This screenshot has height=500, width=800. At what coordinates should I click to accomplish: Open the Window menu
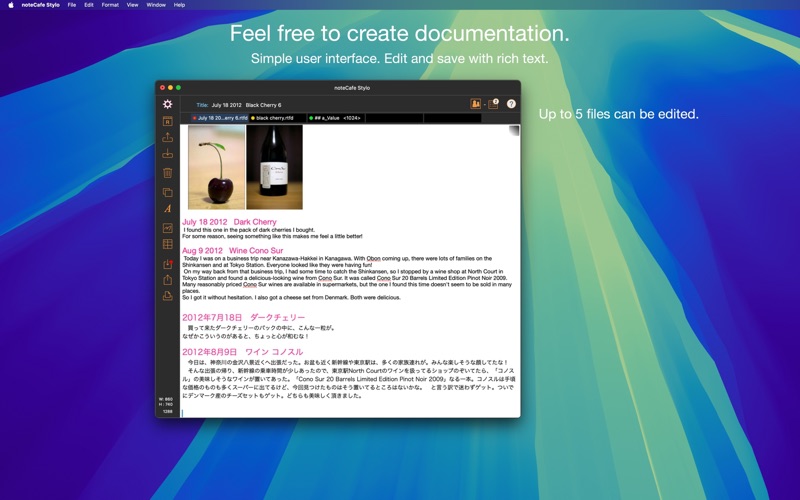pos(156,5)
